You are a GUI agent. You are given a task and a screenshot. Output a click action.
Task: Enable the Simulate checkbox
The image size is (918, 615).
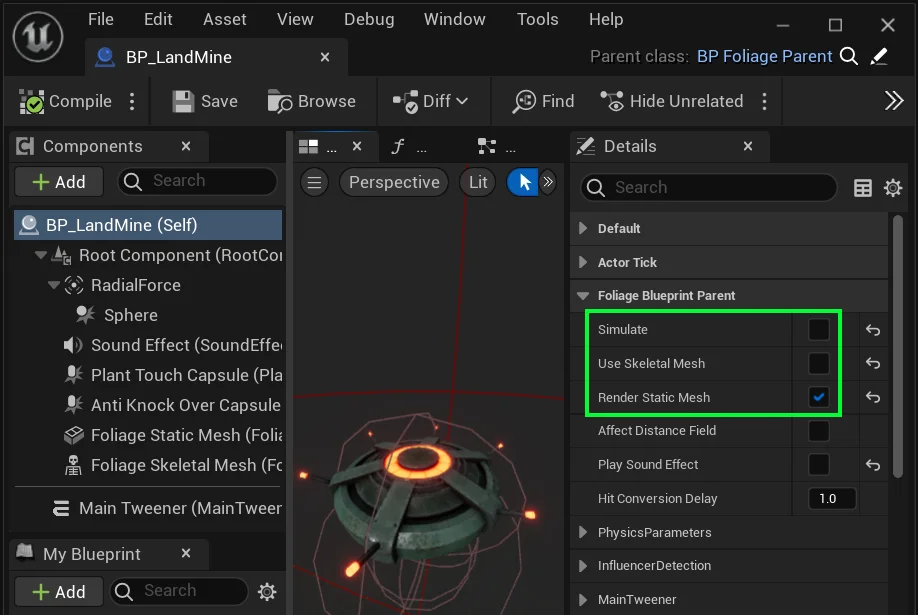tap(818, 330)
